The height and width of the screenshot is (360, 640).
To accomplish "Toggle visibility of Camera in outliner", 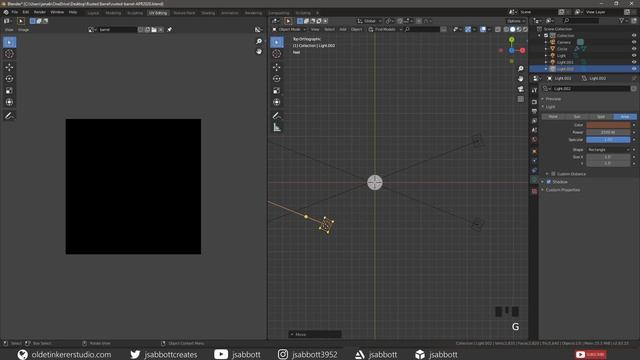I will (x=634, y=42).
